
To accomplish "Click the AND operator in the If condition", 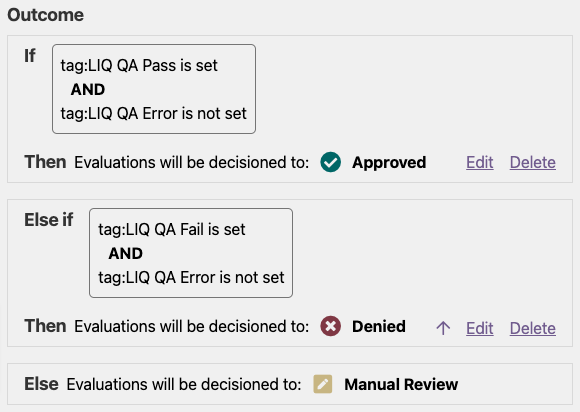I will point(88,90).
